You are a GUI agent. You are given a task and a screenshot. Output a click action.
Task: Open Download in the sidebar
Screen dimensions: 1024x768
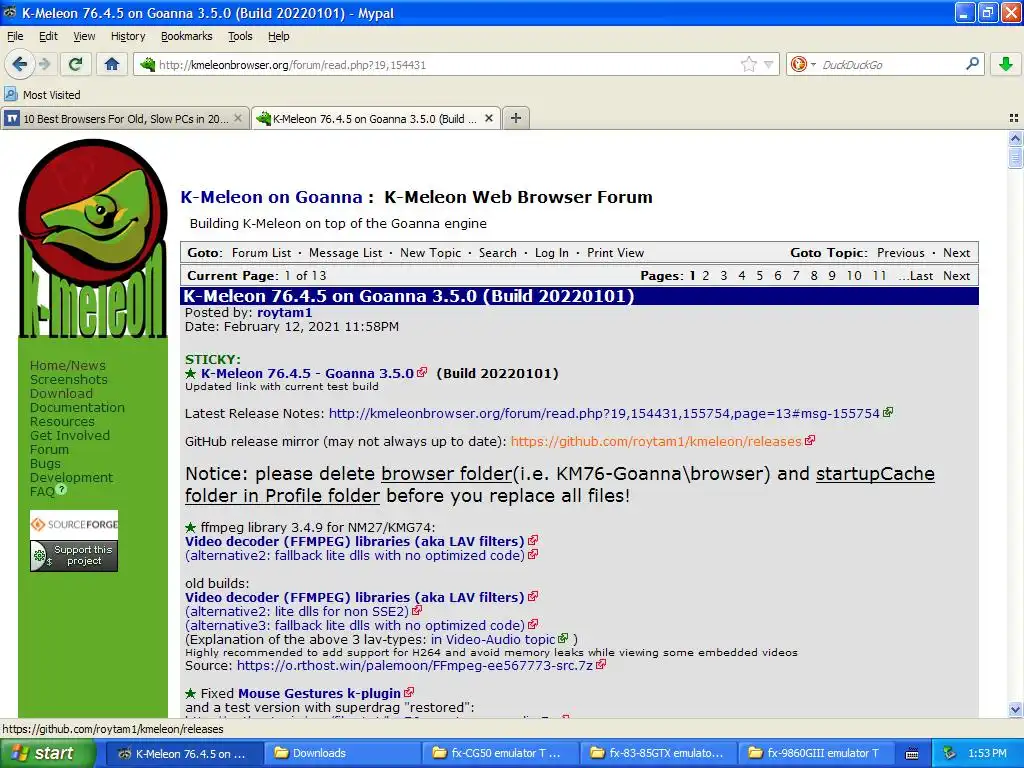click(61, 393)
